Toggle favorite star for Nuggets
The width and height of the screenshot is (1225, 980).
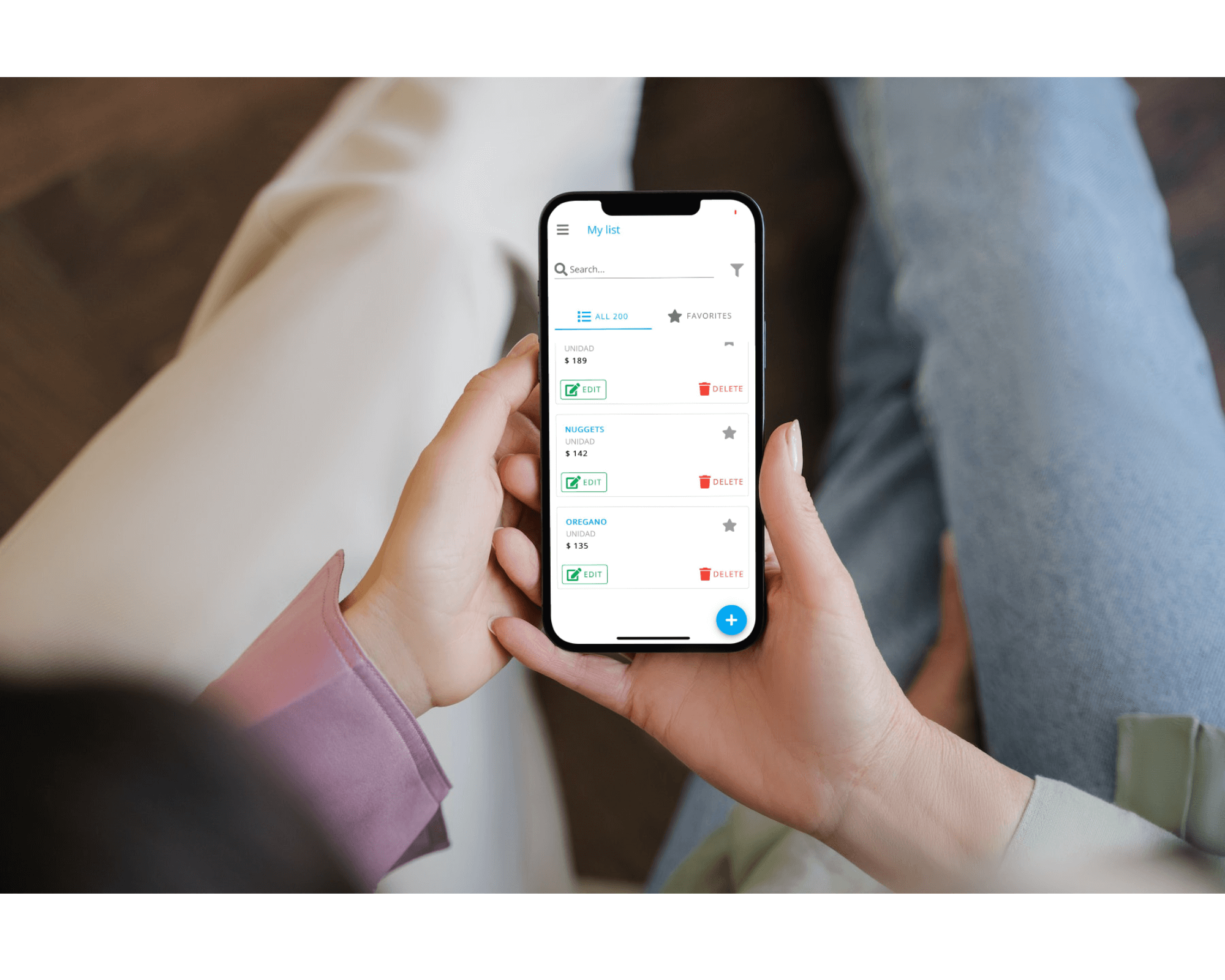tap(729, 432)
